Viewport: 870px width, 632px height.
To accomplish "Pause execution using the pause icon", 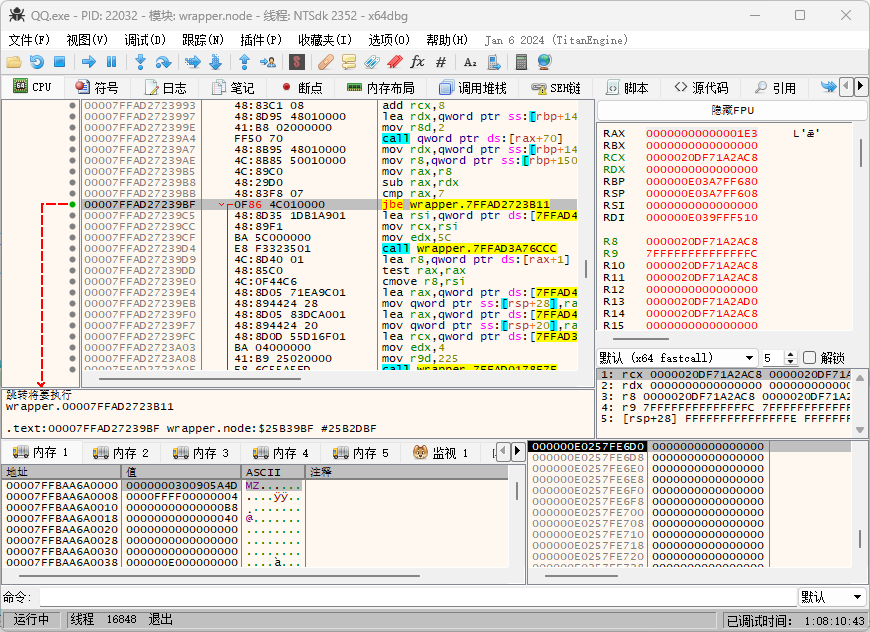I will point(111,62).
